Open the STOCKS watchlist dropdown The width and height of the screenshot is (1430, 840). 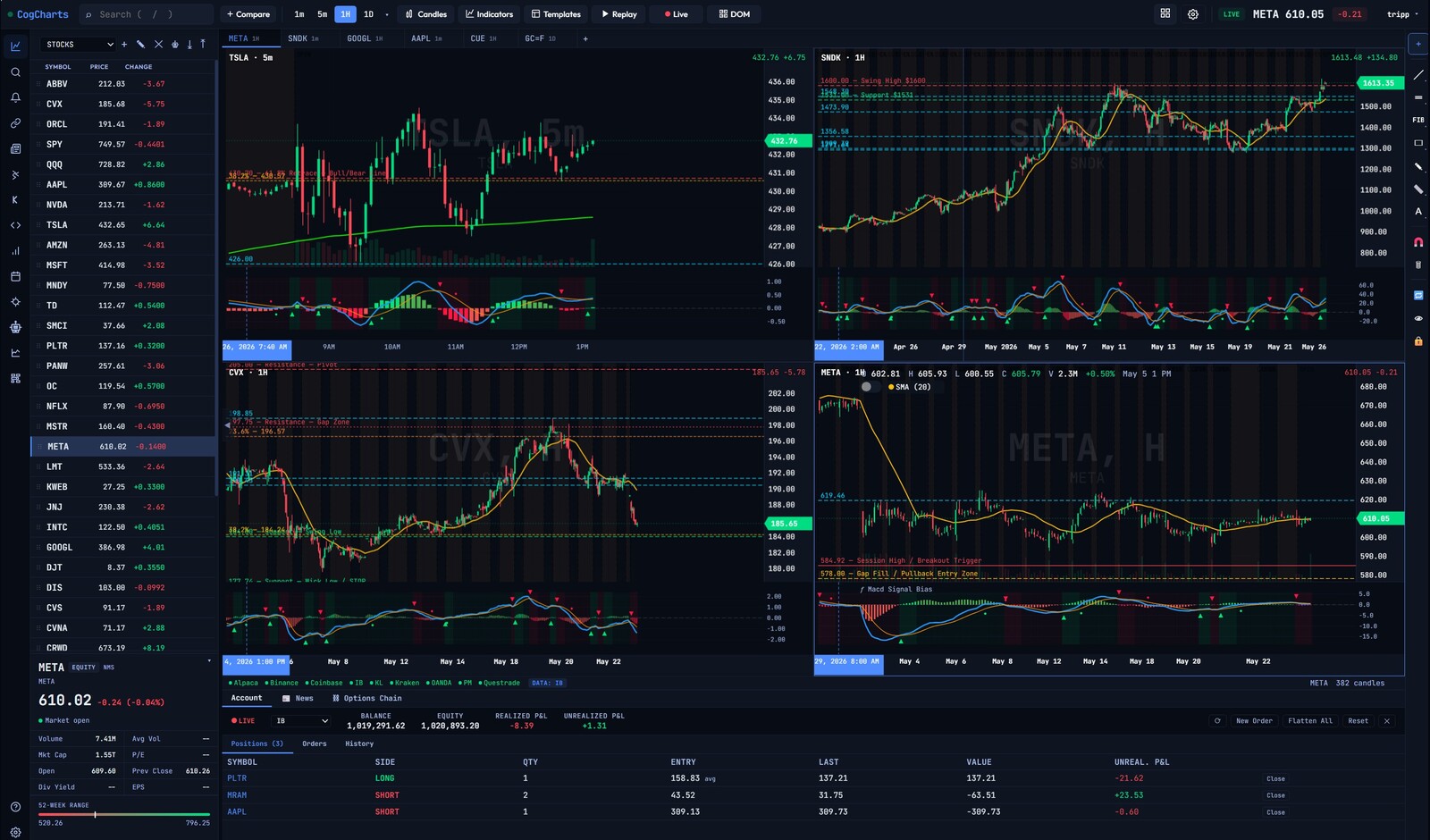(80, 44)
